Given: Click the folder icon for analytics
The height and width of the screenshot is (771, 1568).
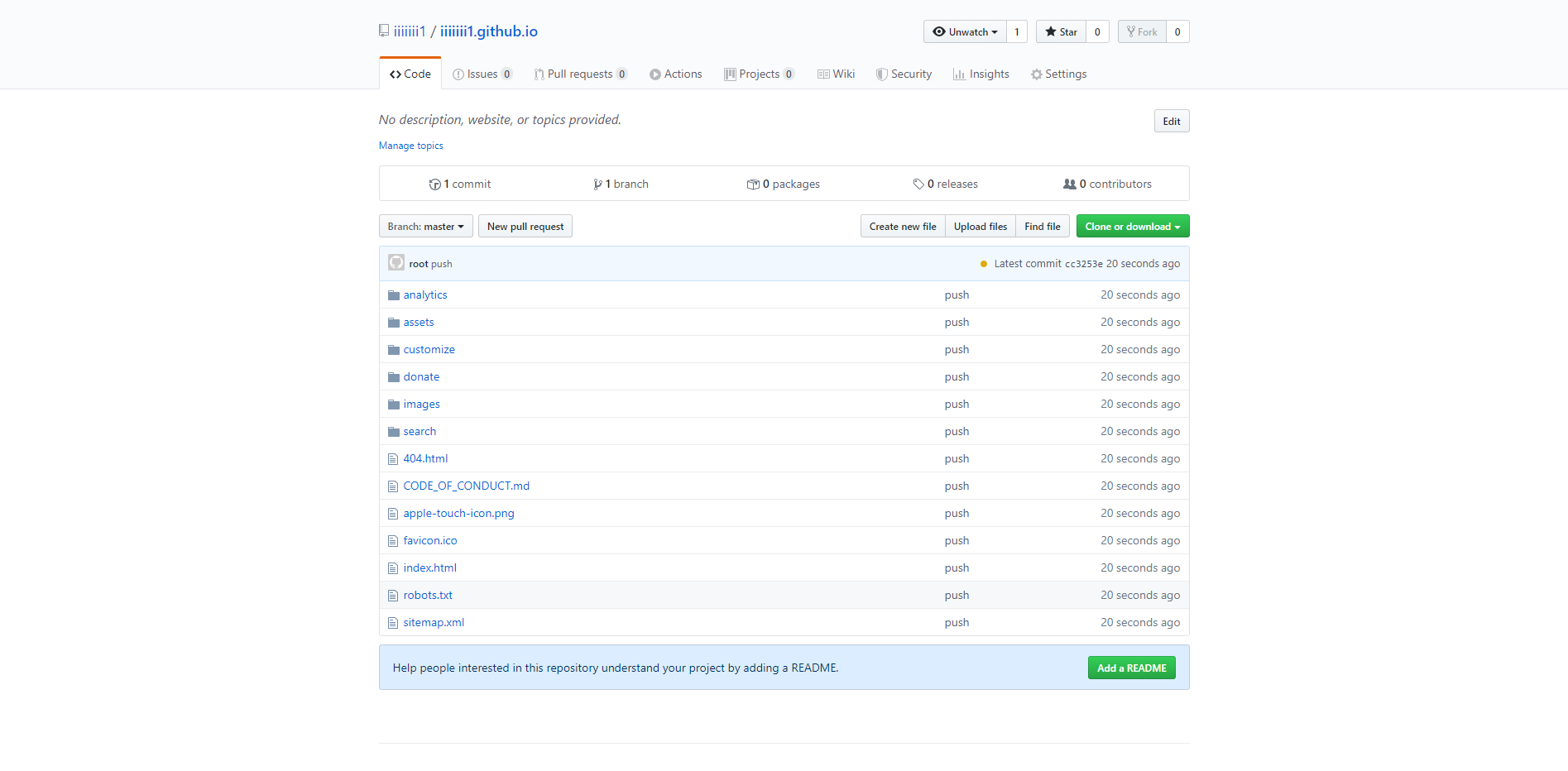Looking at the screenshot, I should point(394,295).
